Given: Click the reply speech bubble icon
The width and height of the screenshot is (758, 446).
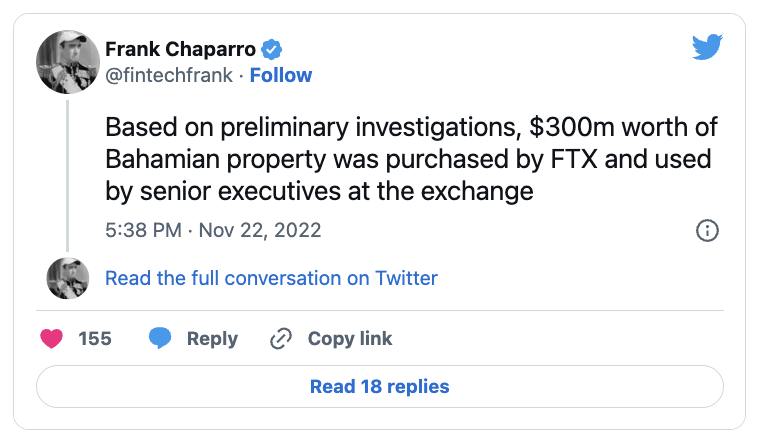Looking at the screenshot, I should [x=160, y=339].
